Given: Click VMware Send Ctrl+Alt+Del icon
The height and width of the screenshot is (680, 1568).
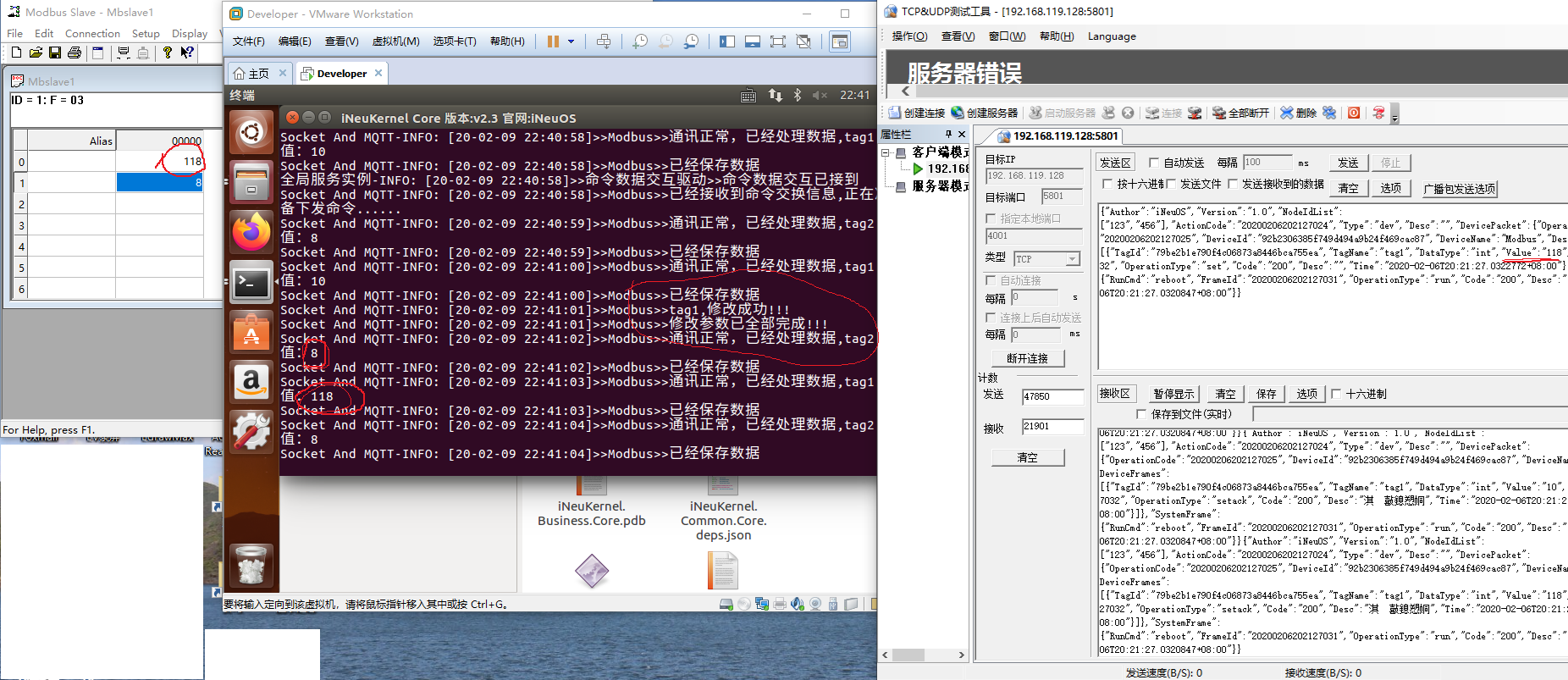Looking at the screenshot, I should point(604,41).
